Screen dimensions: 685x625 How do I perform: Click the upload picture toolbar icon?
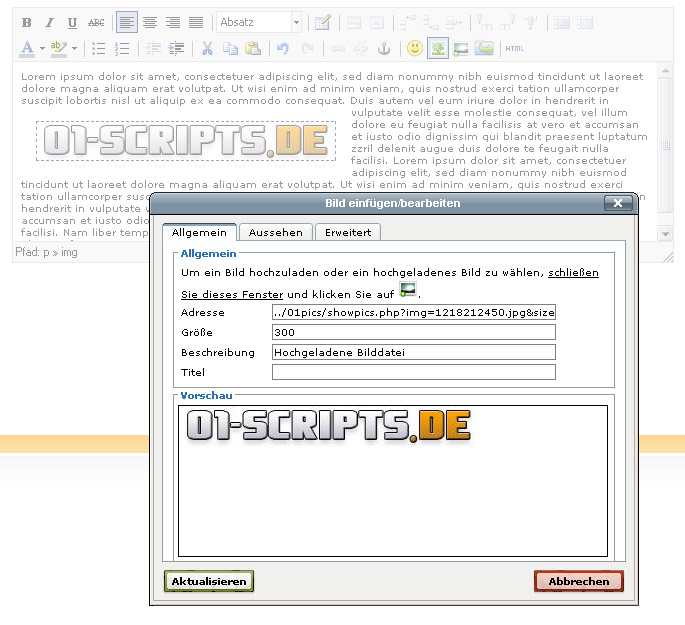pos(461,48)
